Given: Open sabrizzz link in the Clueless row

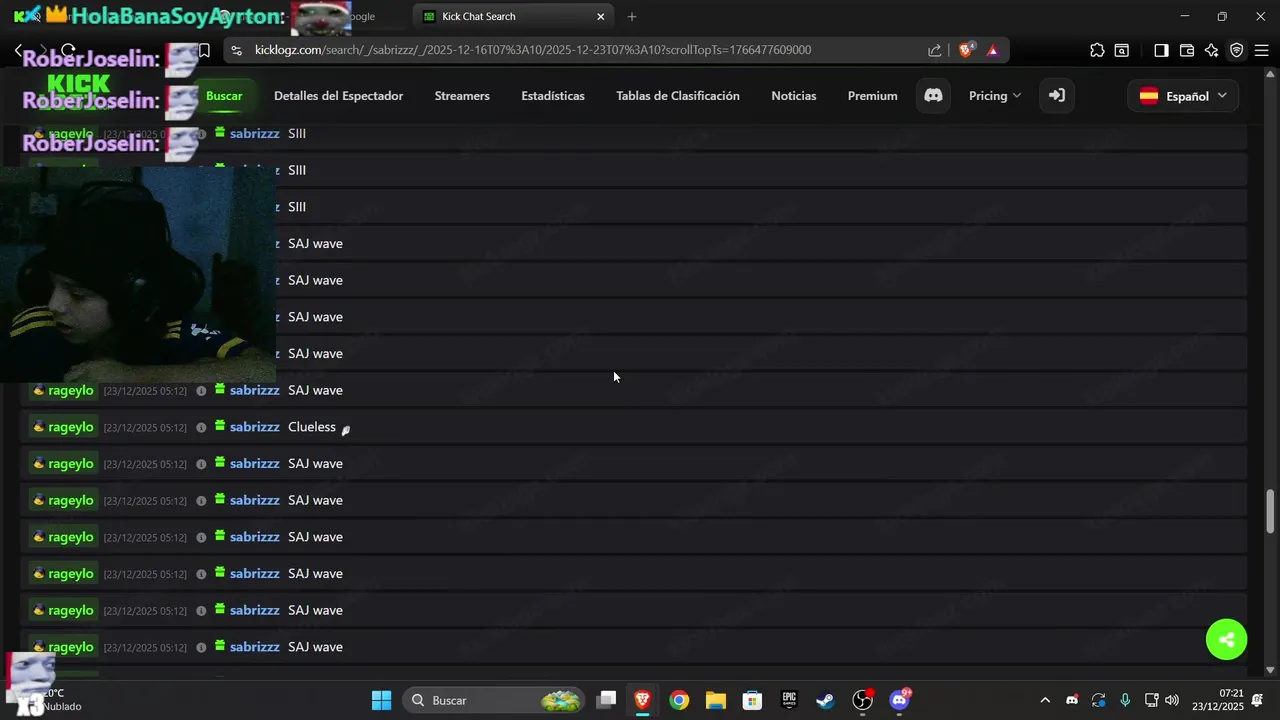Looking at the screenshot, I should 254,427.
